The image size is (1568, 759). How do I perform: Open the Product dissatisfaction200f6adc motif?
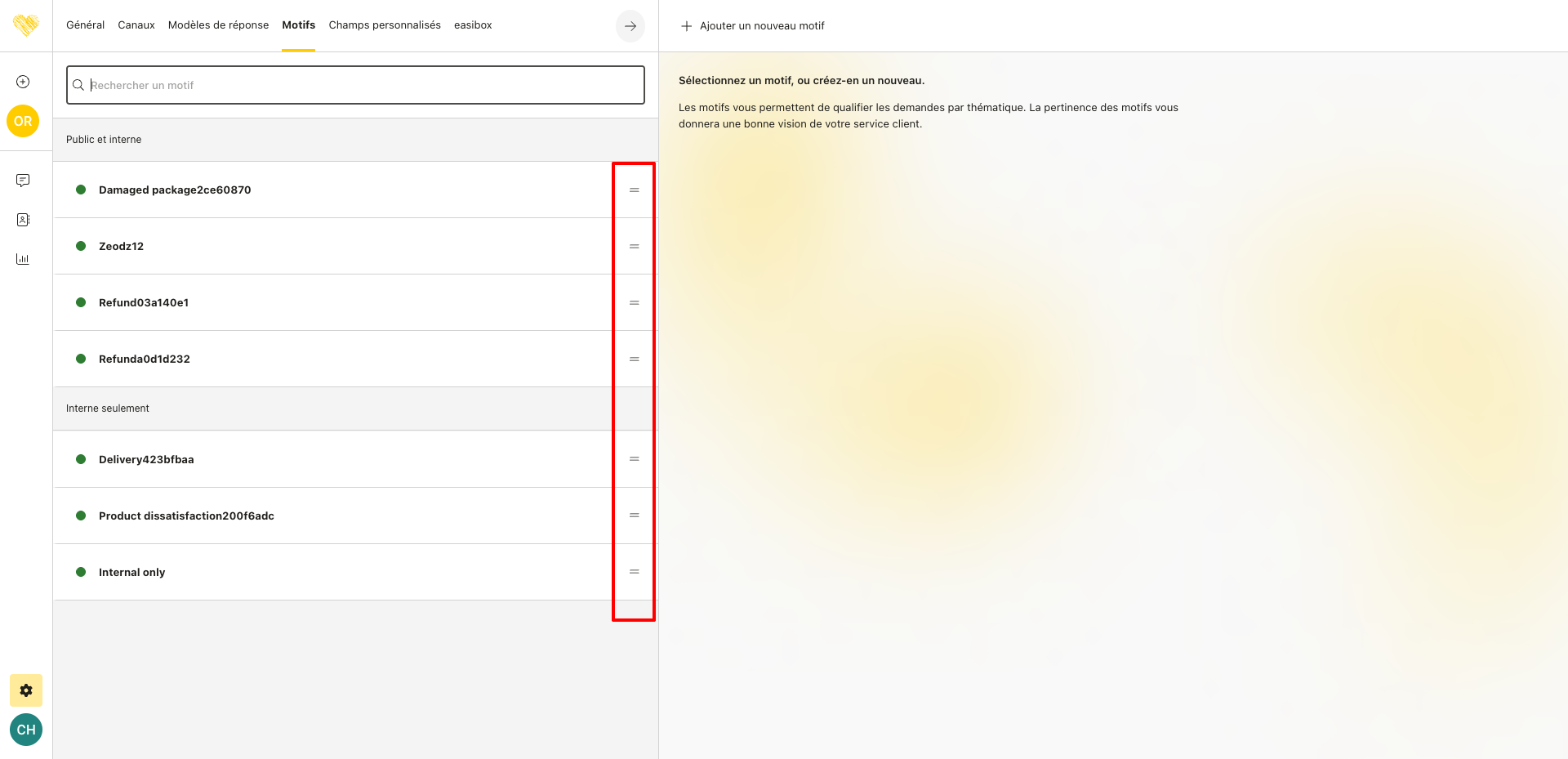[x=186, y=516]
